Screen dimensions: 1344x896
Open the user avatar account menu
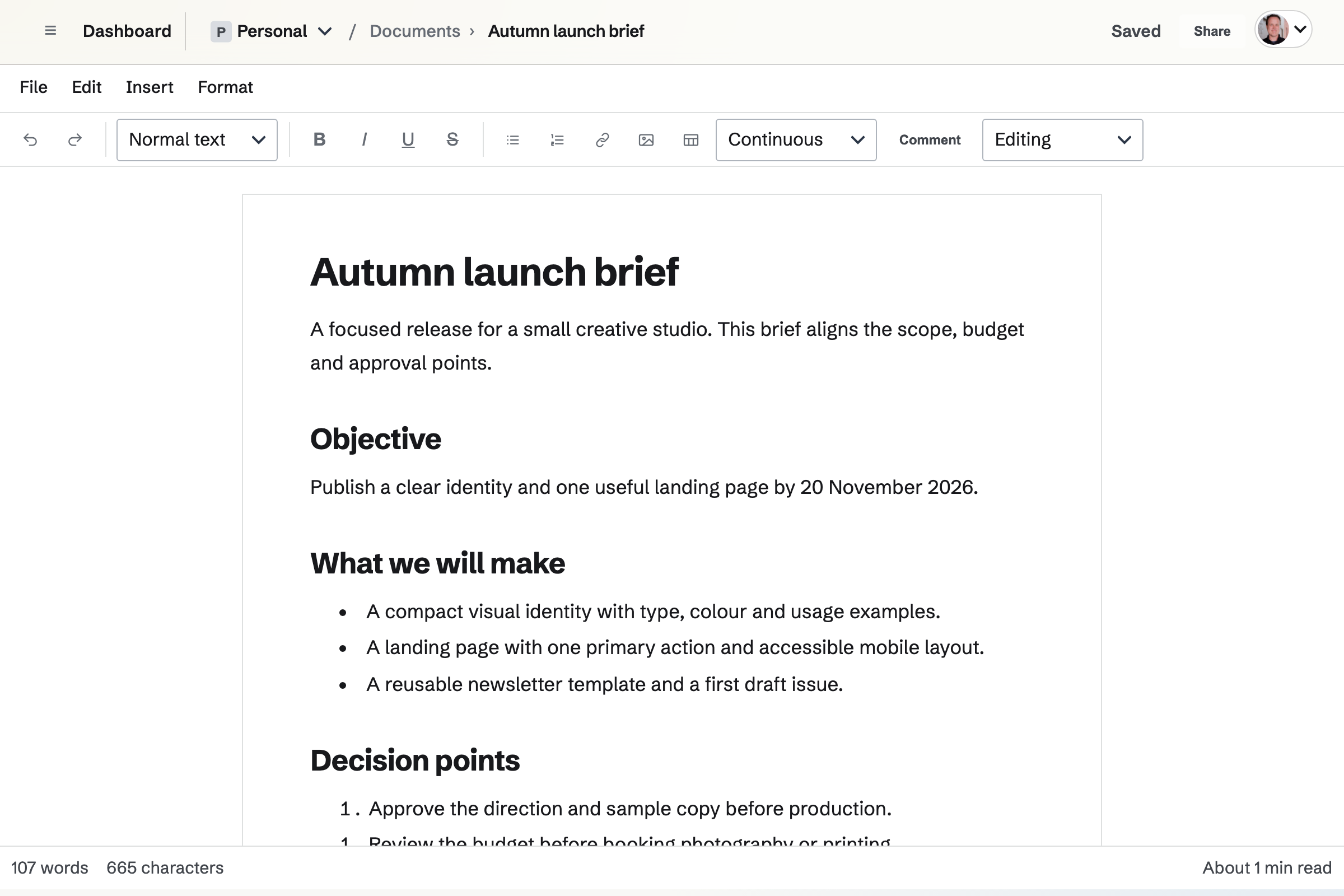point(1283,29)
